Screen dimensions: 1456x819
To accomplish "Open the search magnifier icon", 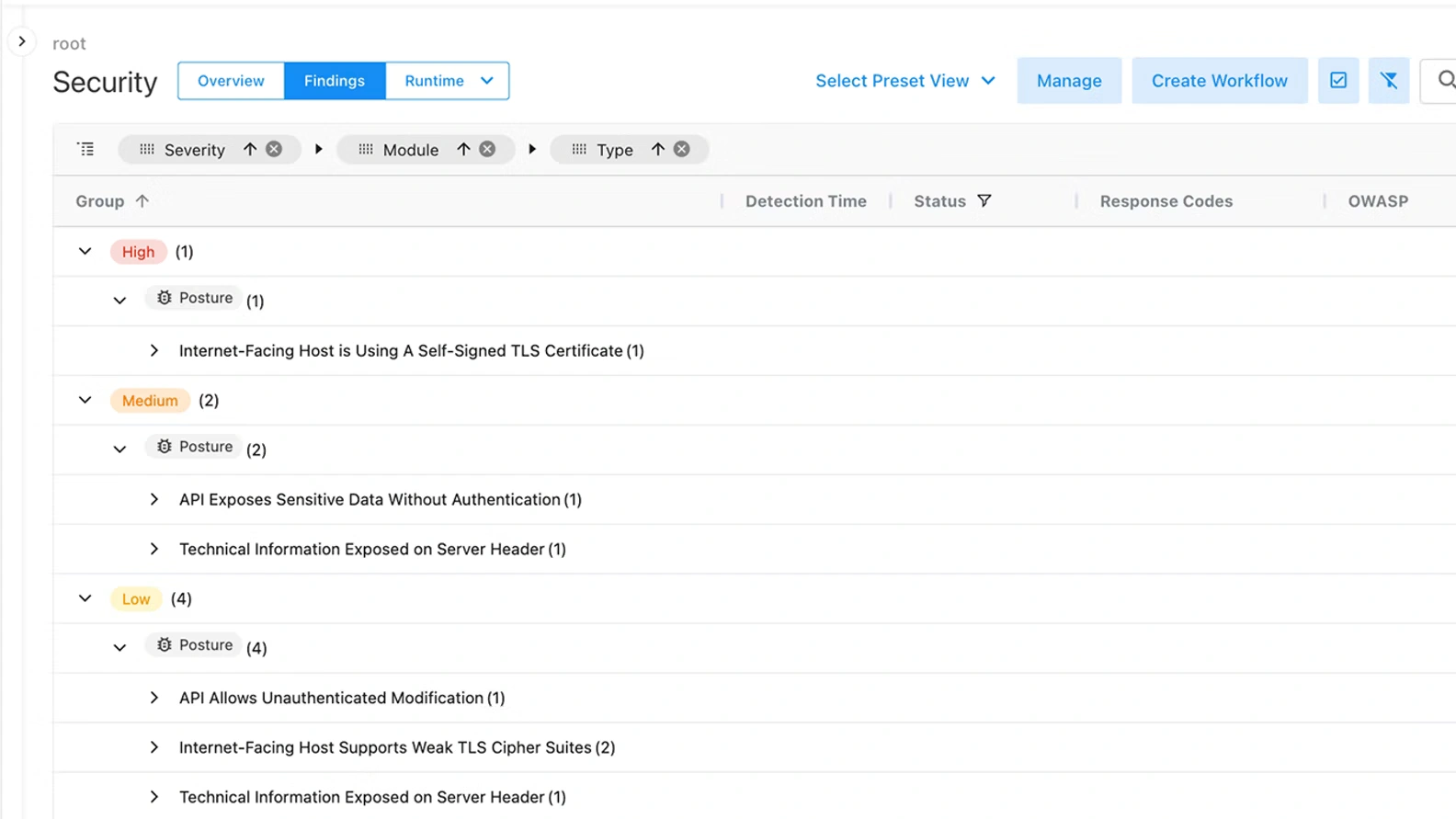I will tap(1444, 81).
